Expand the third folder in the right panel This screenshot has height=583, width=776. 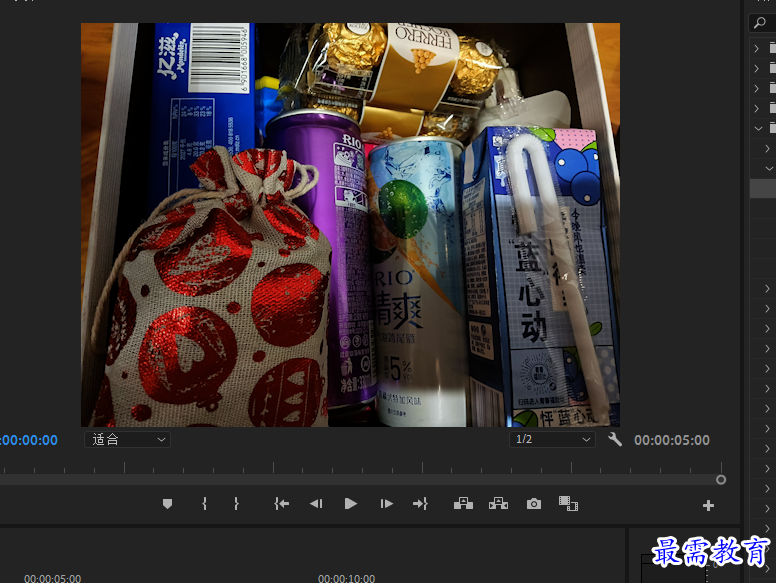756,88
